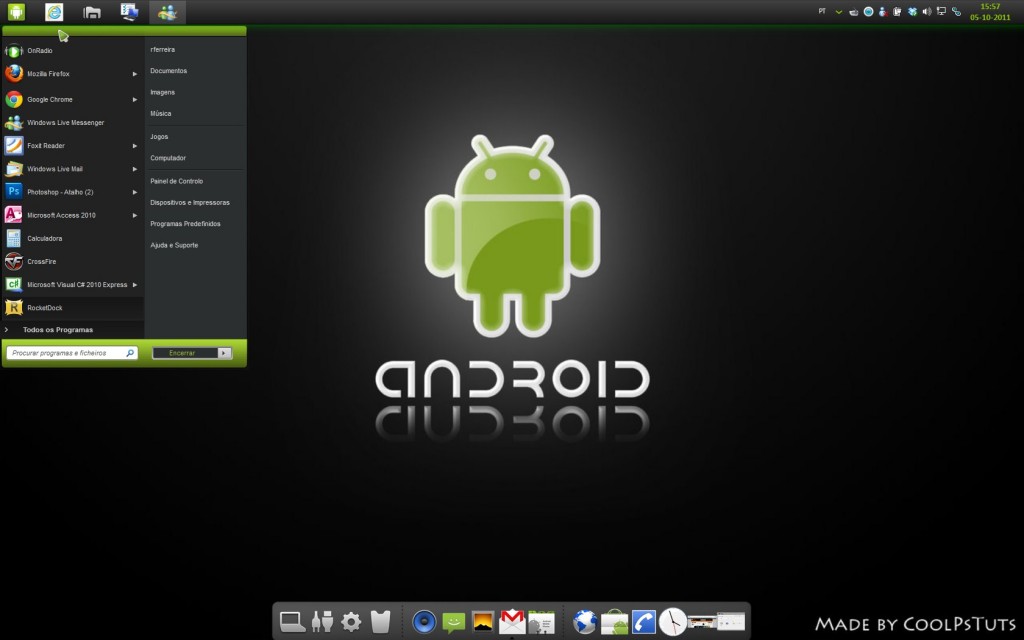Open Computador from start menu
This screenshot has width=1024, height=640.
tap(168, 158)
